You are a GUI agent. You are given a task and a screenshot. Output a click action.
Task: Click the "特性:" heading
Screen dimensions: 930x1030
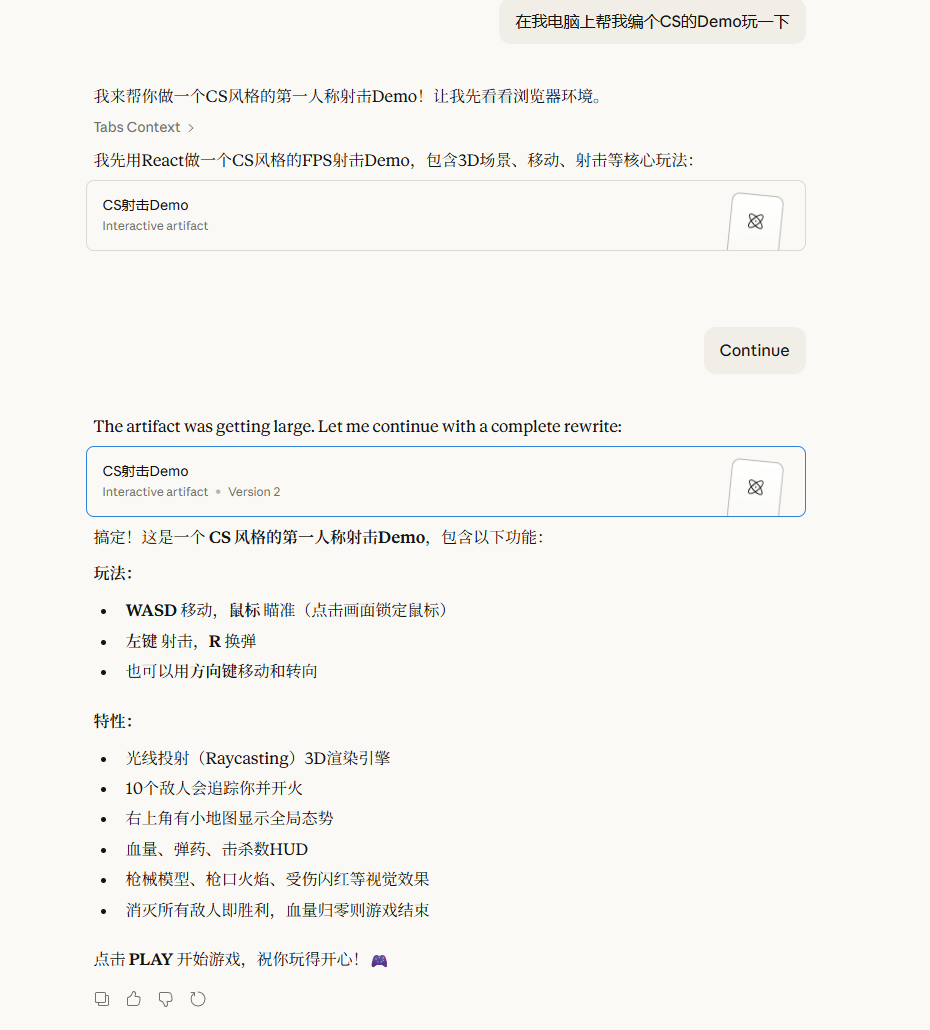click(113, 721)
